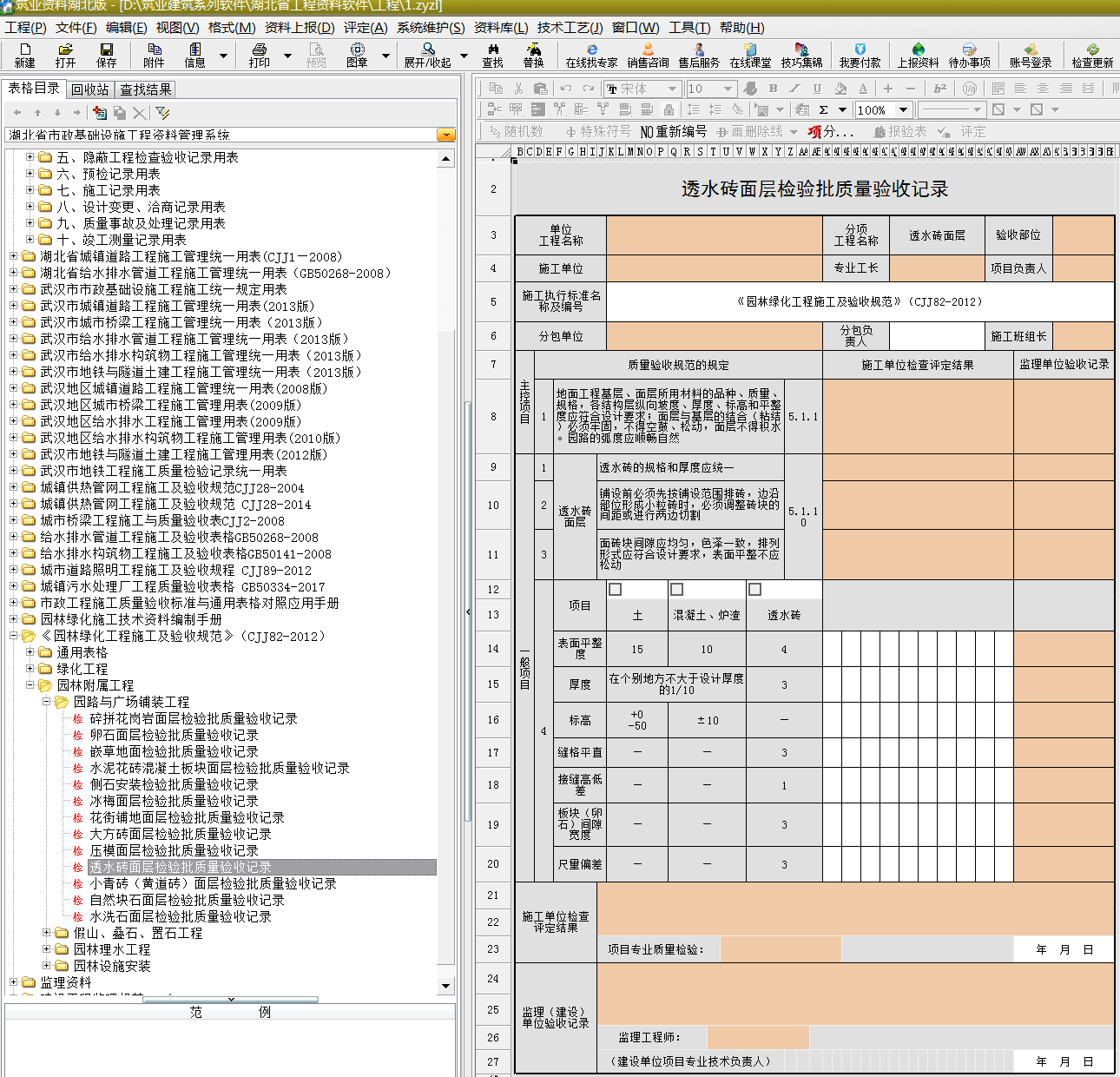Select 卵石面层检验批质量验收记录 in tree
1120x1077 pixels.
pyautogui.click(x=174, y=735)
